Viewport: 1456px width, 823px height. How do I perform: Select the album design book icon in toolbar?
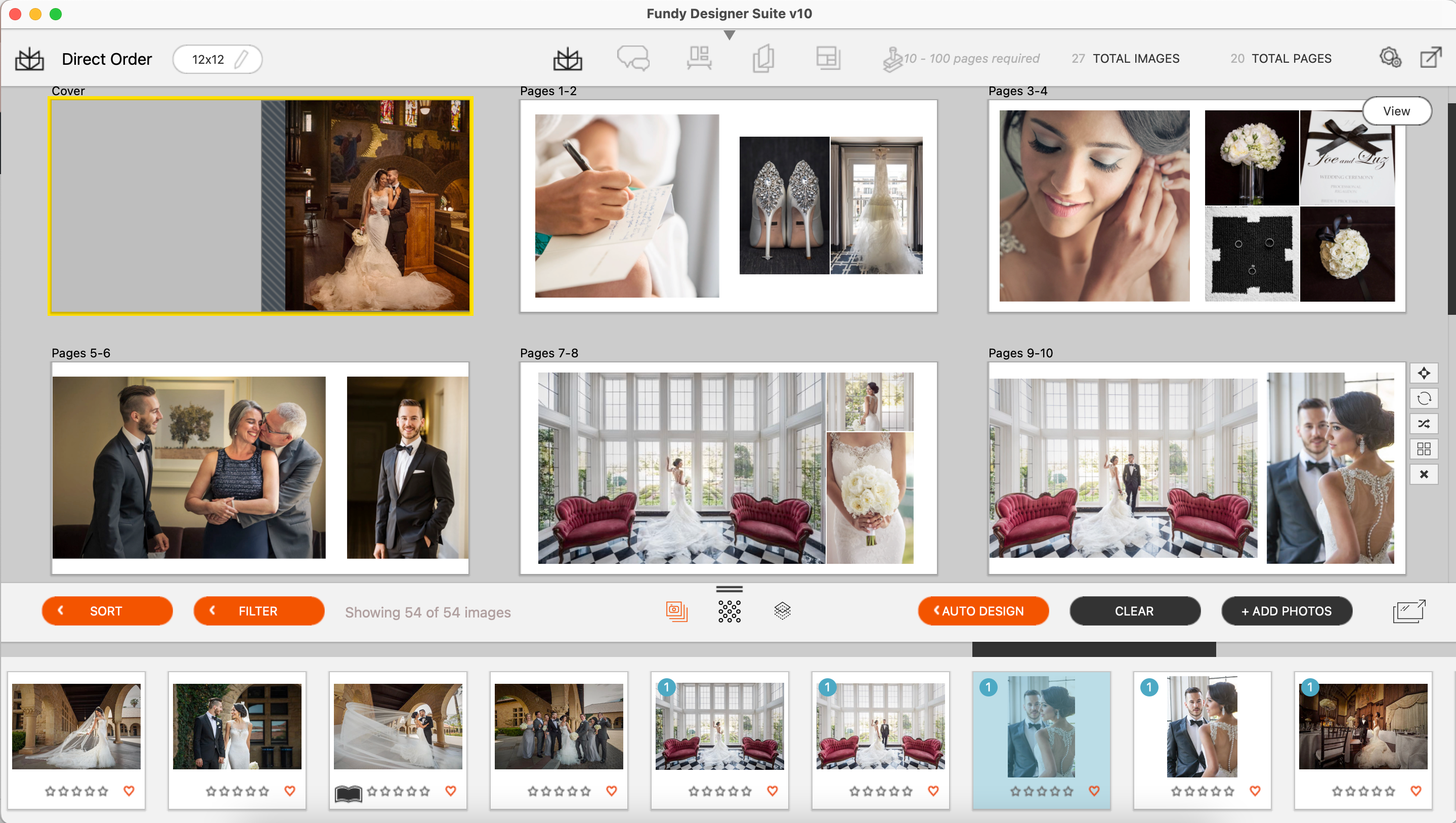(x=568, y=58)
